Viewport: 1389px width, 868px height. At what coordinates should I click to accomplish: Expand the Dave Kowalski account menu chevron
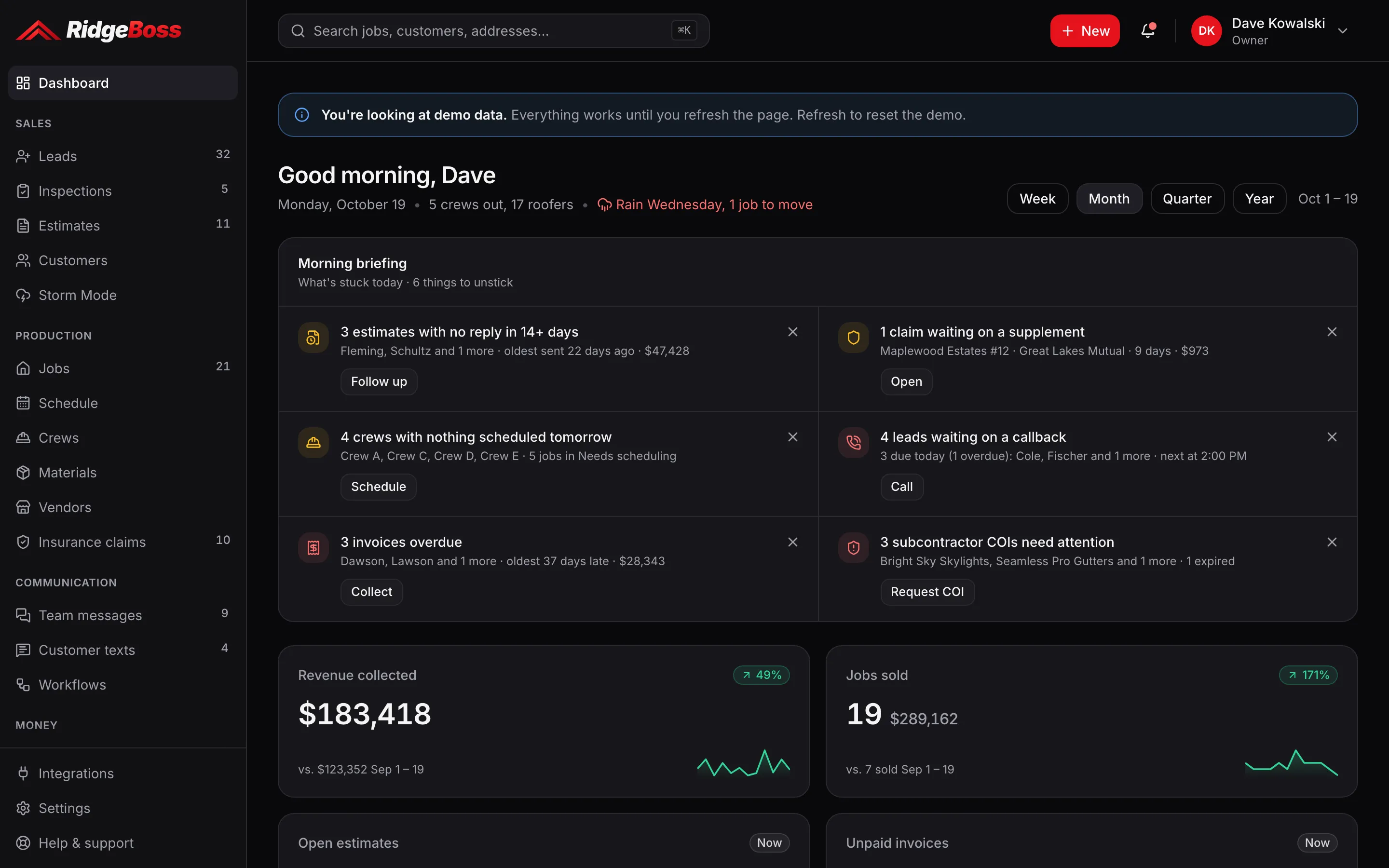(1343, 31)
